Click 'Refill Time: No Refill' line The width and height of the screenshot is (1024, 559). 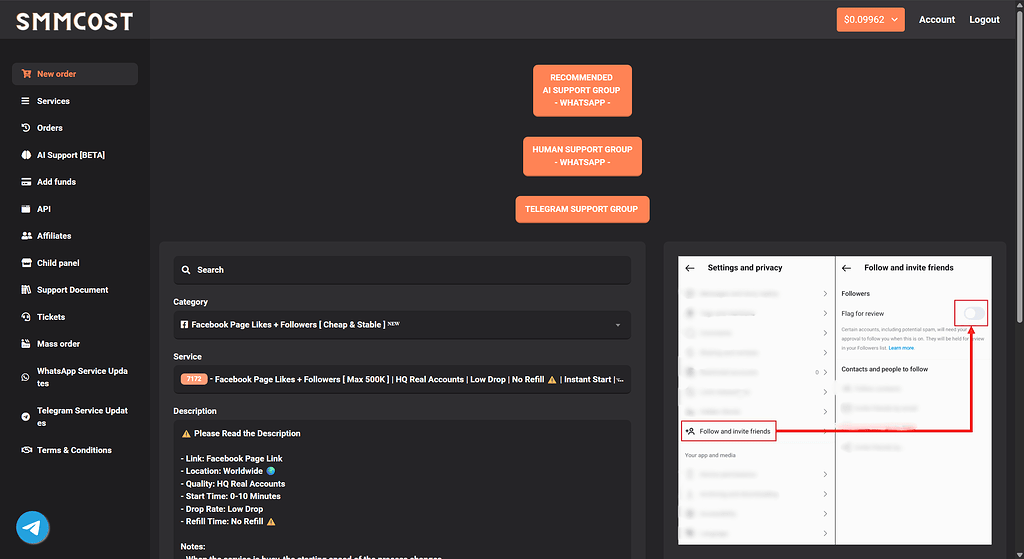[228, 522]
